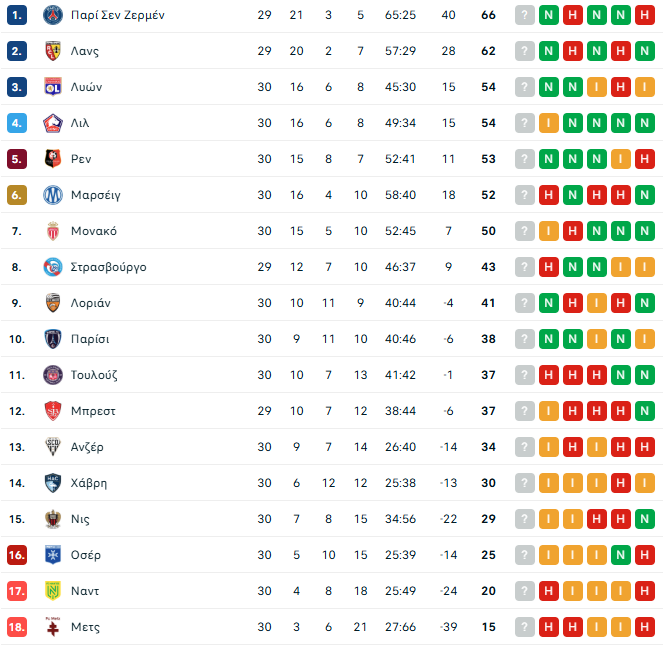Open the Μπρεστ team page link

pyautogui.click(x=92, y=411)
